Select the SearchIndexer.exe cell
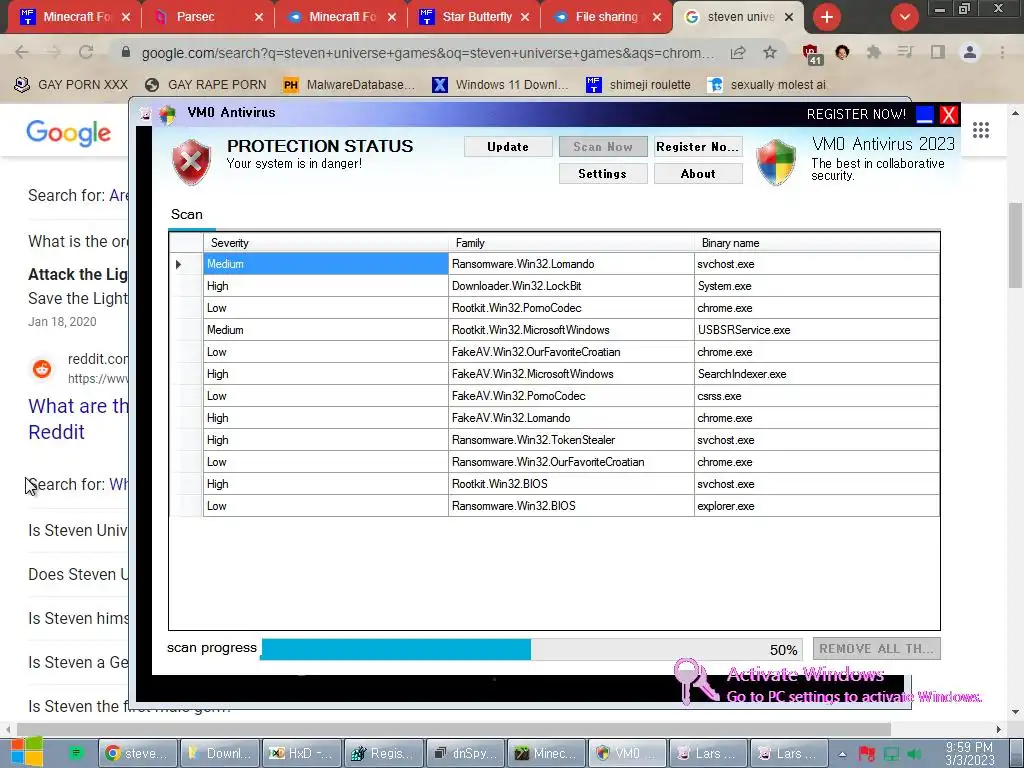The width and height of the screenshot is (1024, 768). (x=817, y=374)
